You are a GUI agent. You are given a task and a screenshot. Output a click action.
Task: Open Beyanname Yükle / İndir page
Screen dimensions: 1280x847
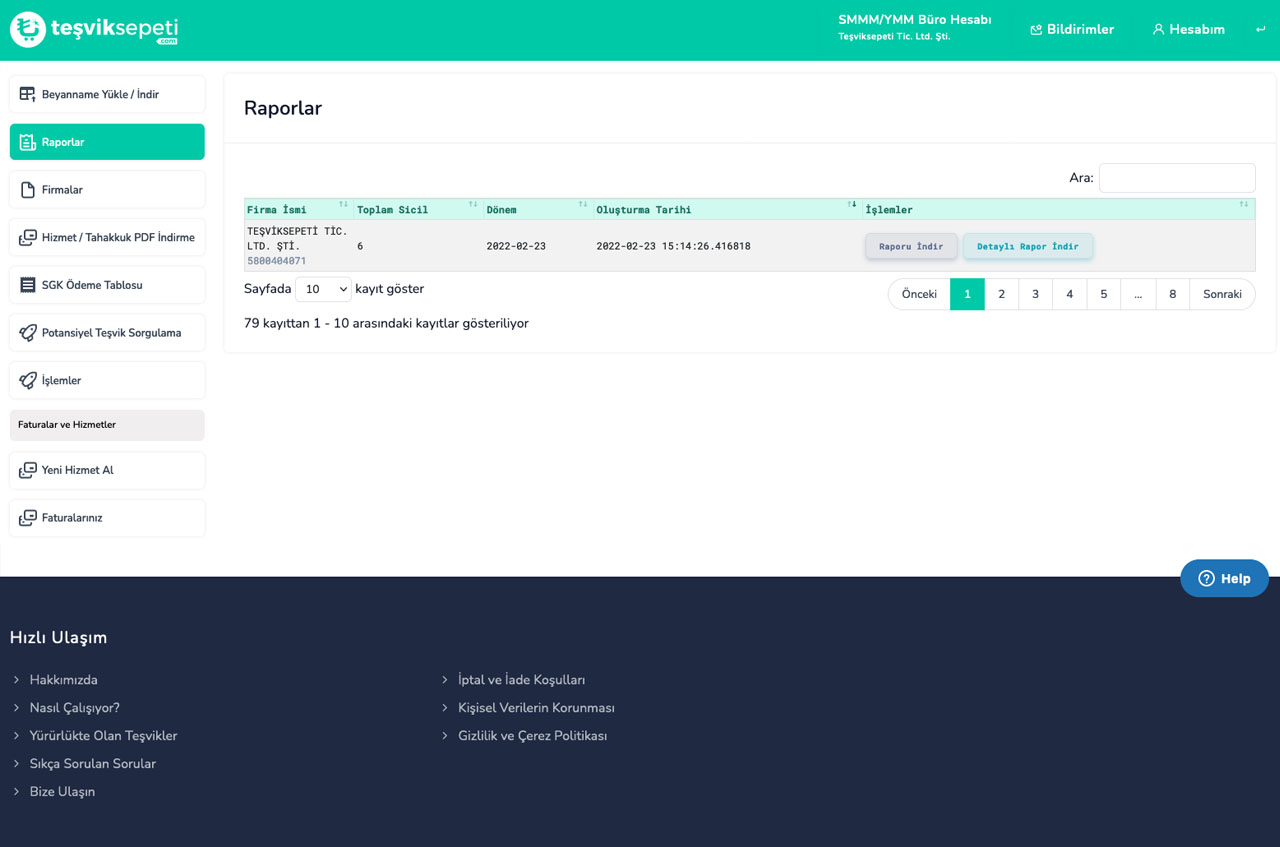107,95
